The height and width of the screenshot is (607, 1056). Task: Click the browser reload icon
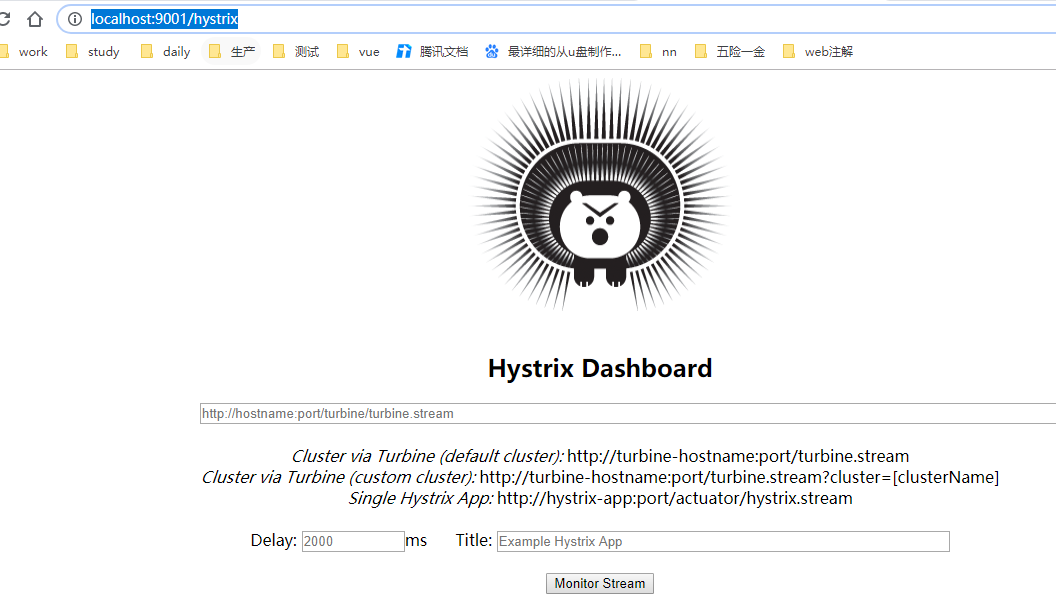tap(4, 19)
